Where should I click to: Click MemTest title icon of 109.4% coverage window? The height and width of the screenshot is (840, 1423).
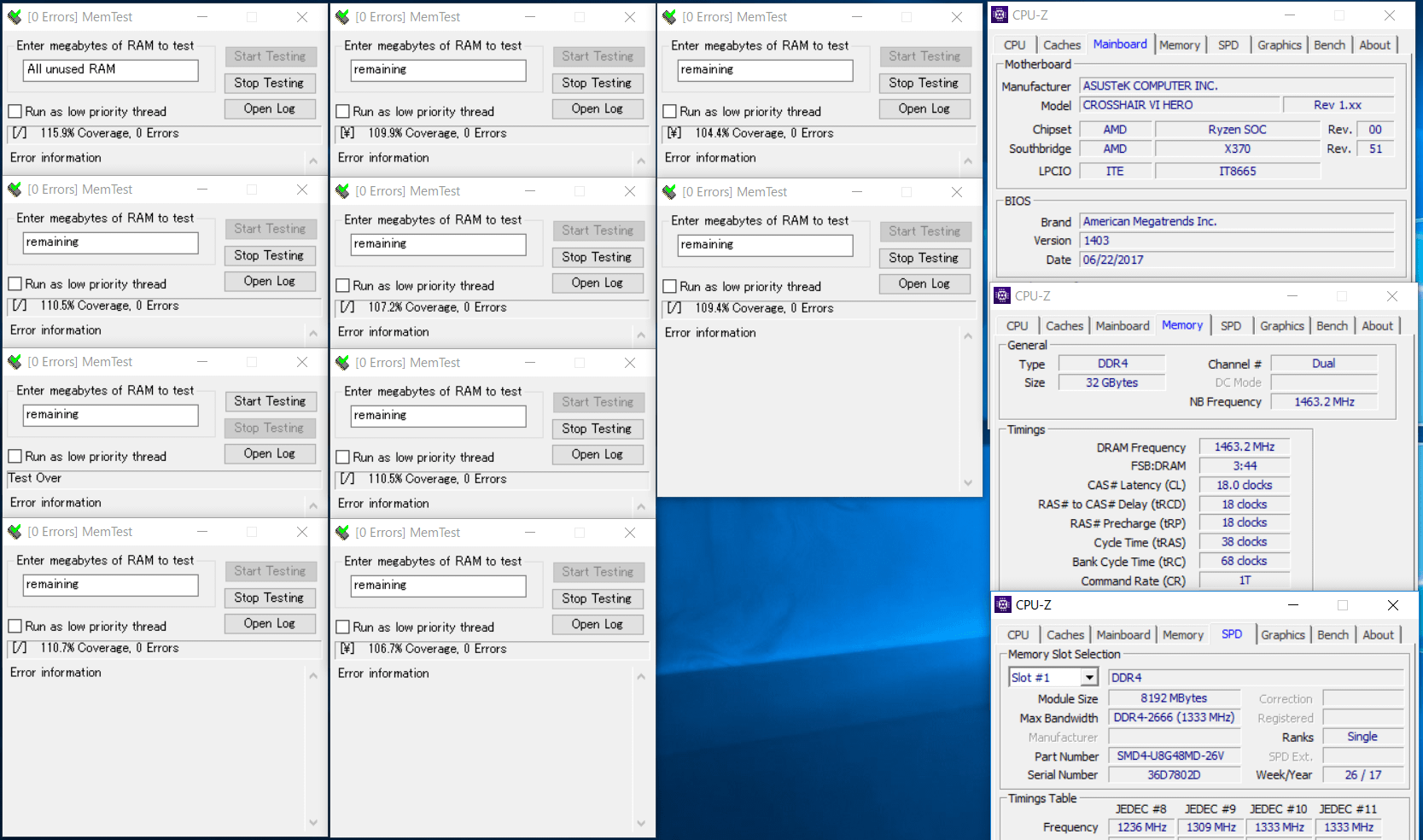pyautogui.click(x=669, y=192)
